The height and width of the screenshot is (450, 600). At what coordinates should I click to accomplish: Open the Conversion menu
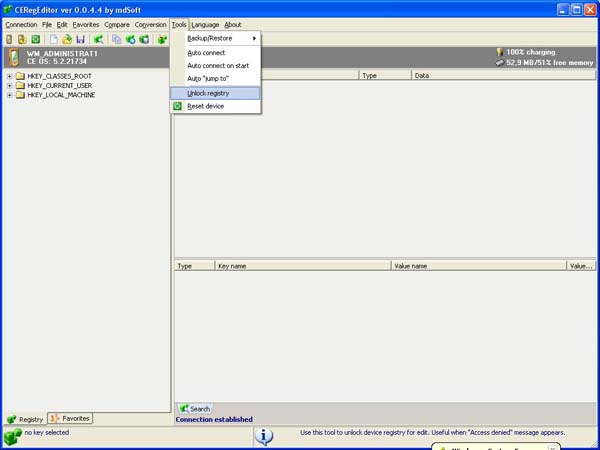point(150,24)
